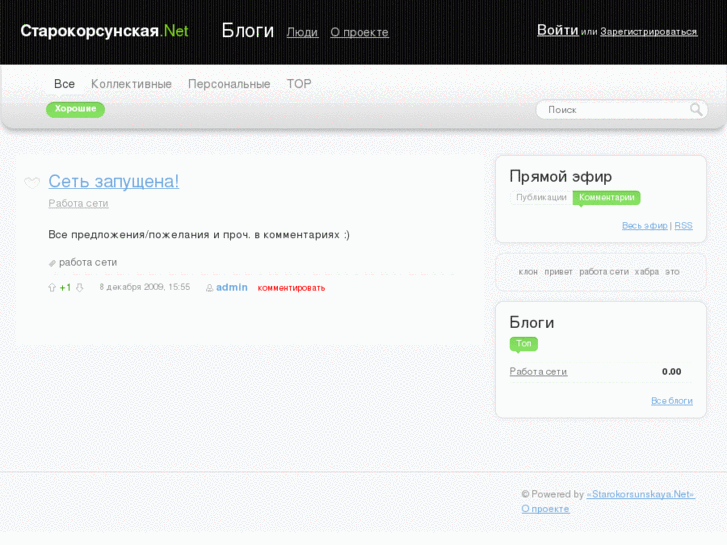Image resolution: width=727 pixels, height=545 pixels.
Task: Go to Люди in top menu
Action: coord(302,32)
